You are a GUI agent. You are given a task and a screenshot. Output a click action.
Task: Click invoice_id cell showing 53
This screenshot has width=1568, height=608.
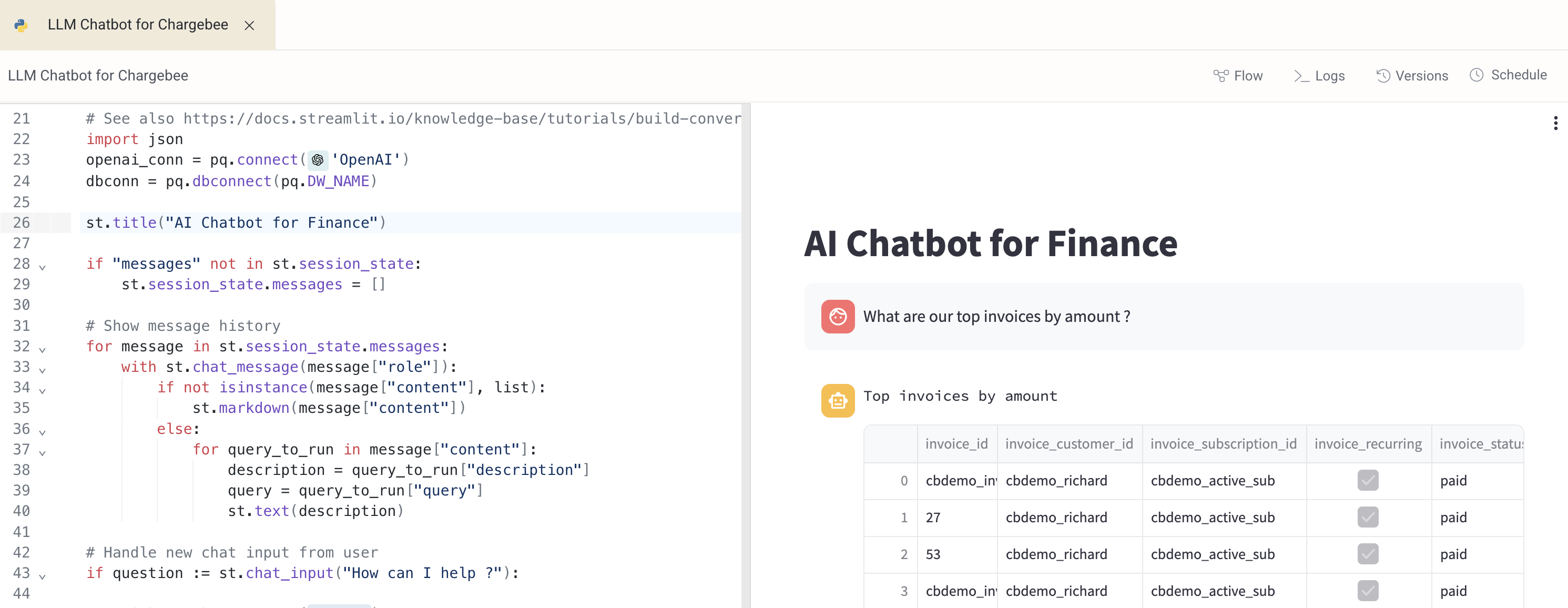[957, 554]
